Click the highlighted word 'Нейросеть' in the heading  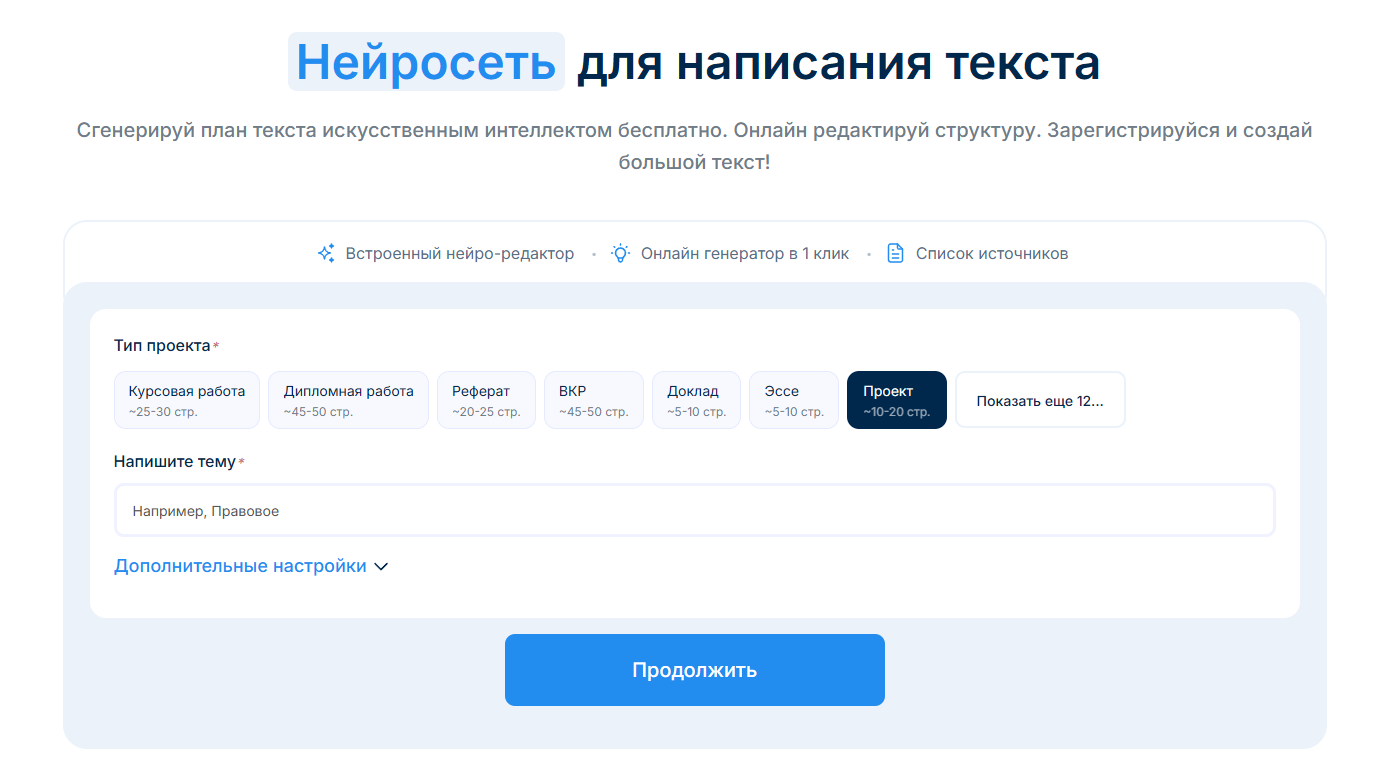pyautogui.click(x=425, y=63)
